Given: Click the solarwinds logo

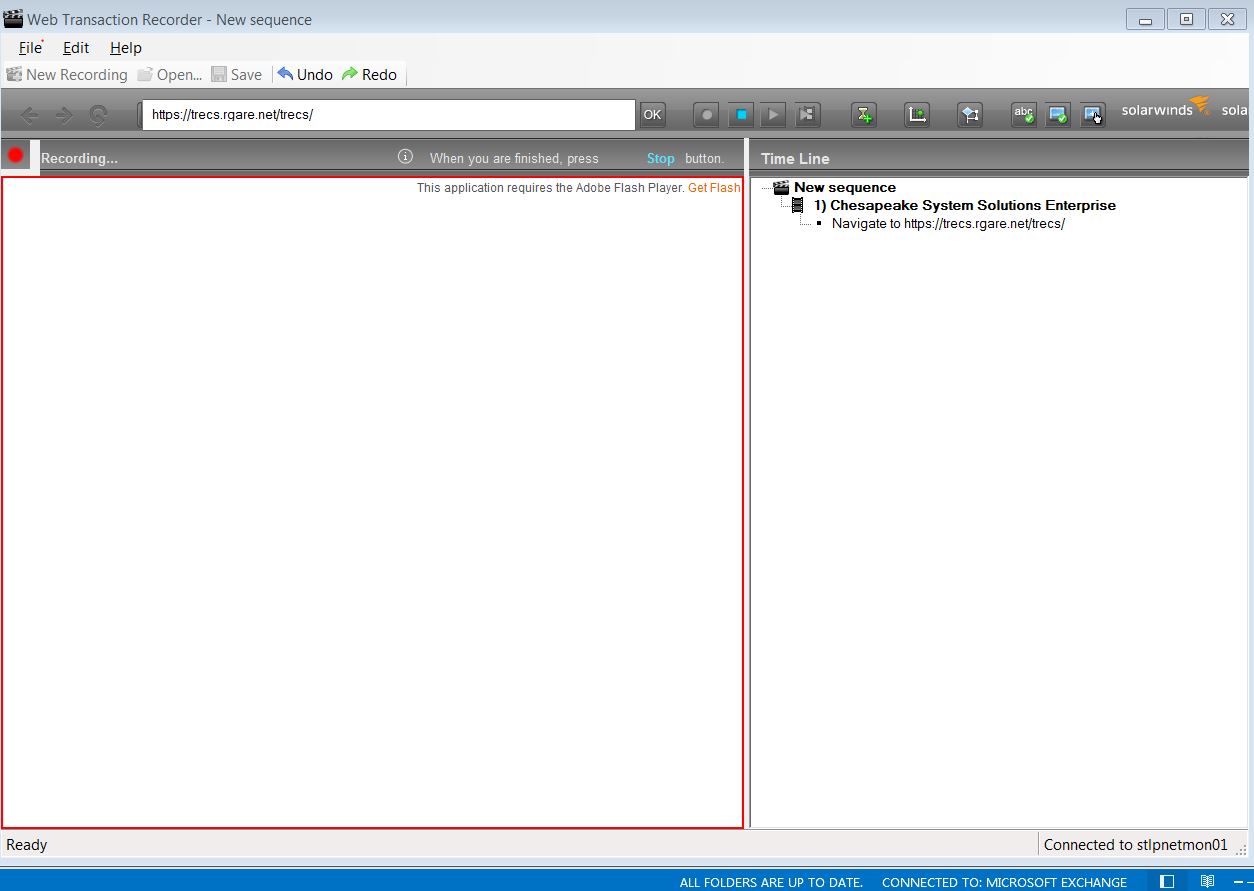Looking at the screenshot, I should pyautogui.click(x=1166, y=108).
